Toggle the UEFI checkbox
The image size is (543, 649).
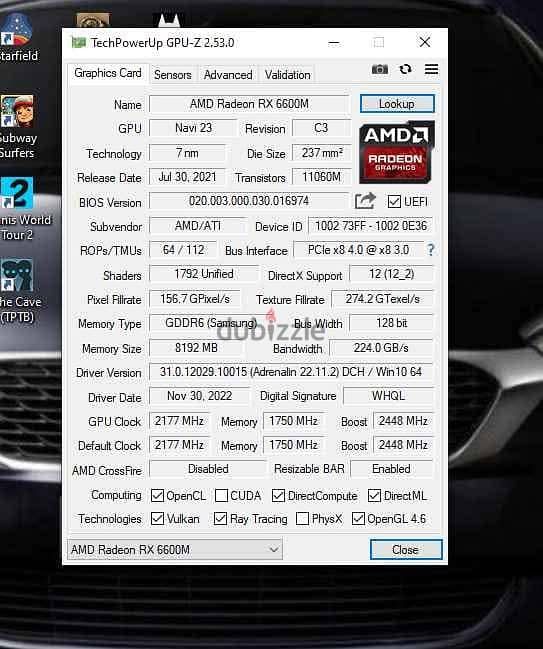pyautogui.click(x=394, y=202)
